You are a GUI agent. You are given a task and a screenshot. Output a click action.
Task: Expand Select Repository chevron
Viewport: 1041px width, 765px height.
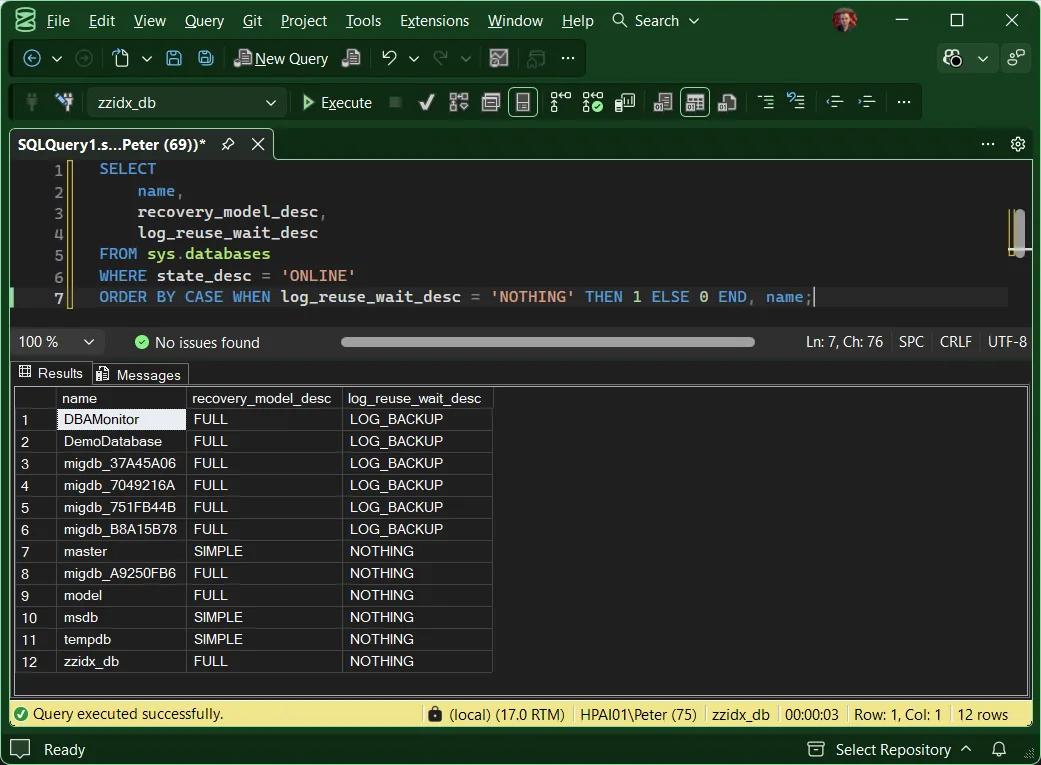coord(966,749)
